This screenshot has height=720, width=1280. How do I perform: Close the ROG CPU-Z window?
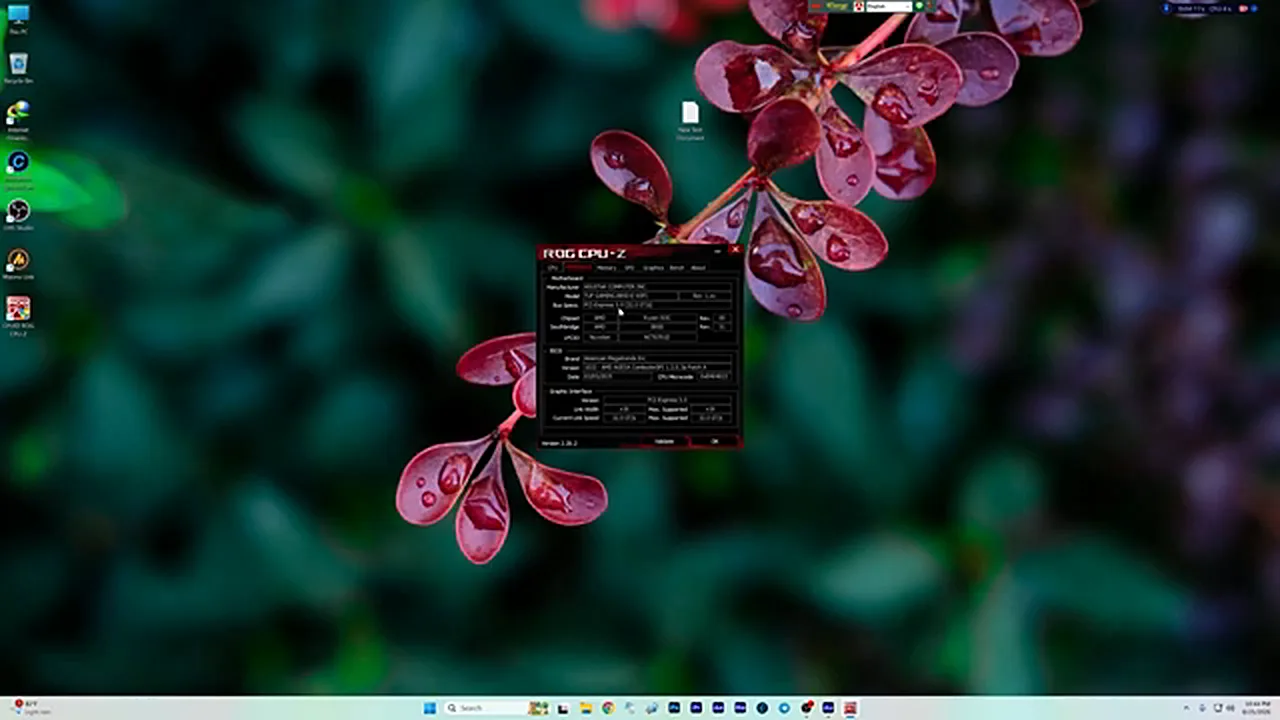(734, 250)
